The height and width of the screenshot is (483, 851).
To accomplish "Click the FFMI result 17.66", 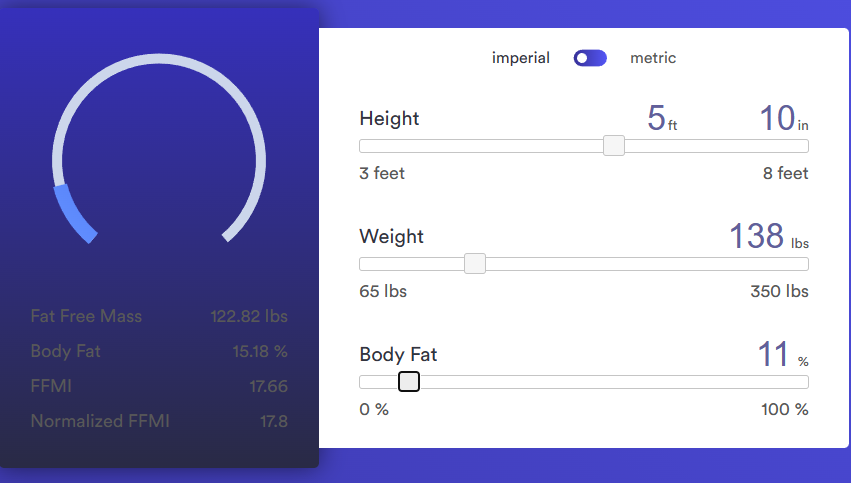I will click(x=269, y=386).
